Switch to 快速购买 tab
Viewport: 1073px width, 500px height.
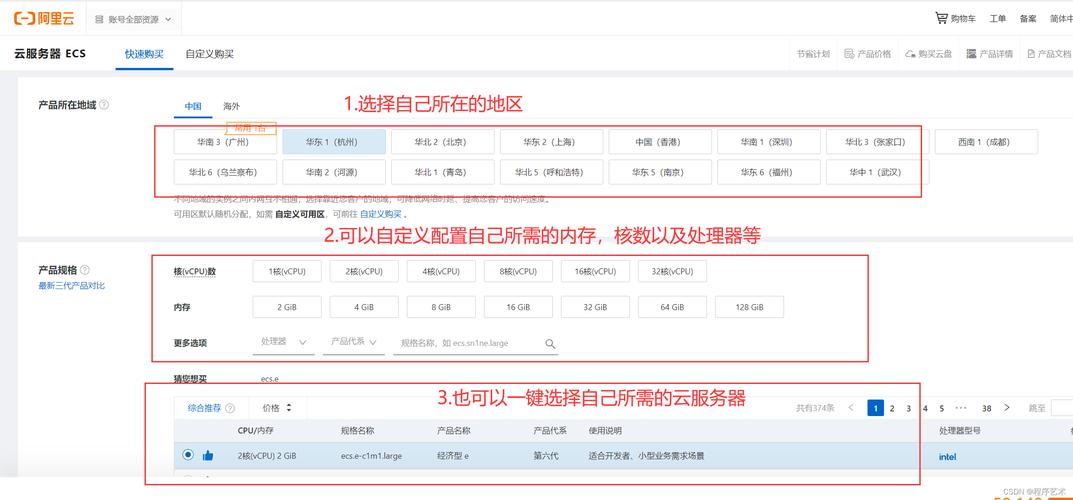(x=144, y=53)
